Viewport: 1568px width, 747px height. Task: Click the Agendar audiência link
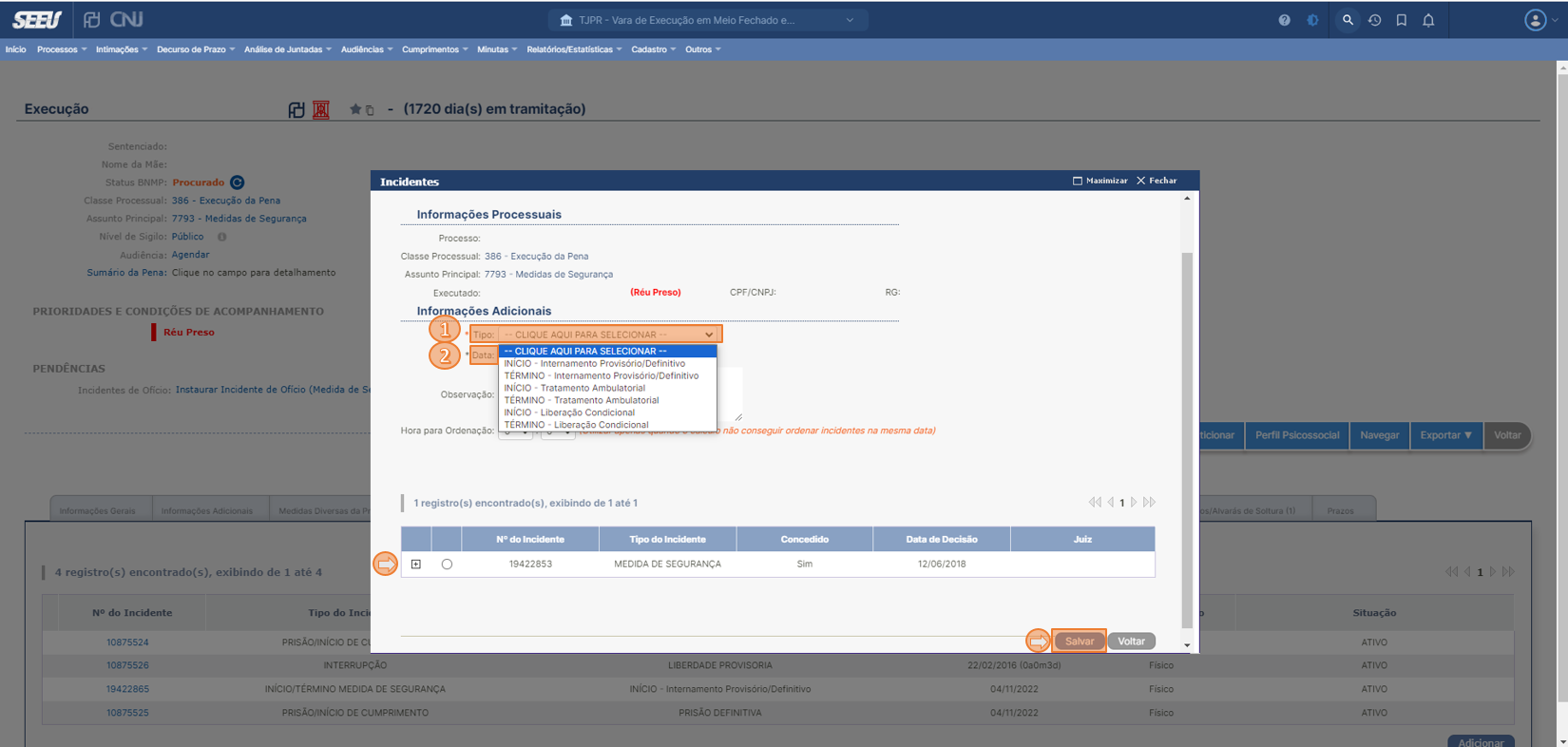click(190, 255)
